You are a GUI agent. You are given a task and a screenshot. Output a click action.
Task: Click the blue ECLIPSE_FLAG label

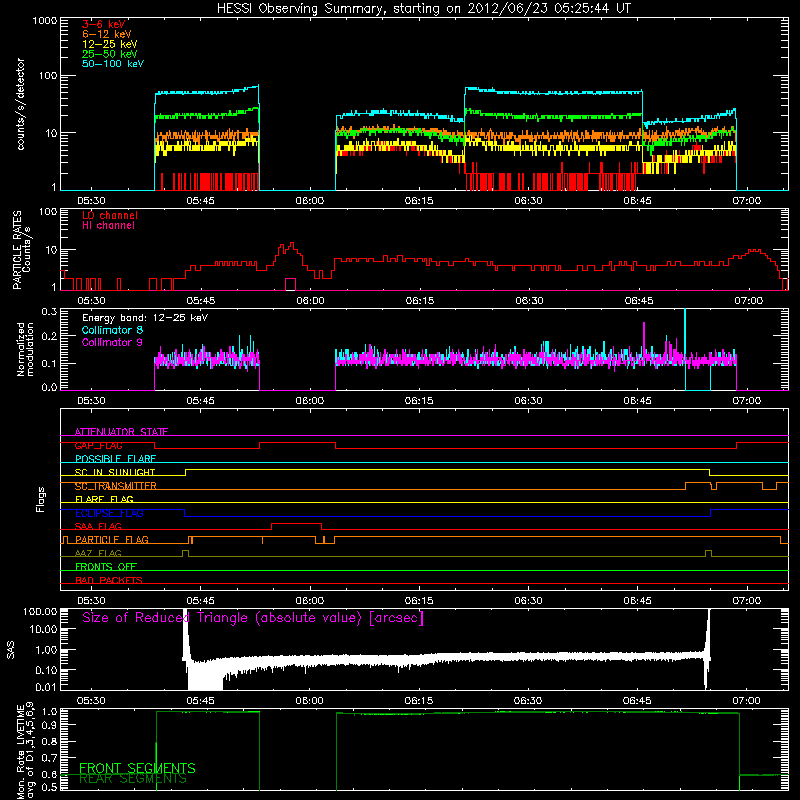click(x=109, y=513)
